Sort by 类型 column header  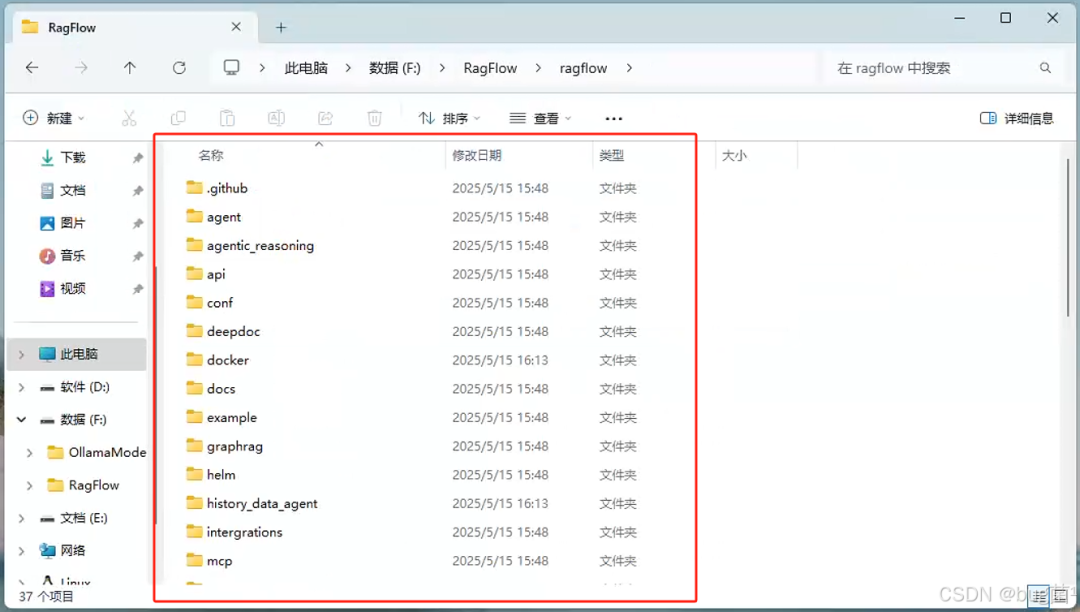click(x=612, y=156)
